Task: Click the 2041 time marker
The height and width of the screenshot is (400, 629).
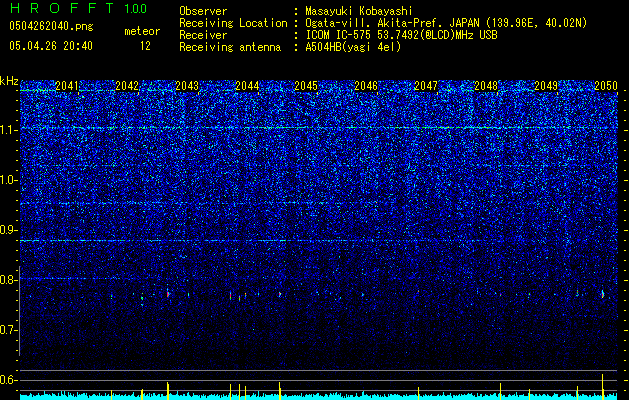Action: [x=67, y=86]
